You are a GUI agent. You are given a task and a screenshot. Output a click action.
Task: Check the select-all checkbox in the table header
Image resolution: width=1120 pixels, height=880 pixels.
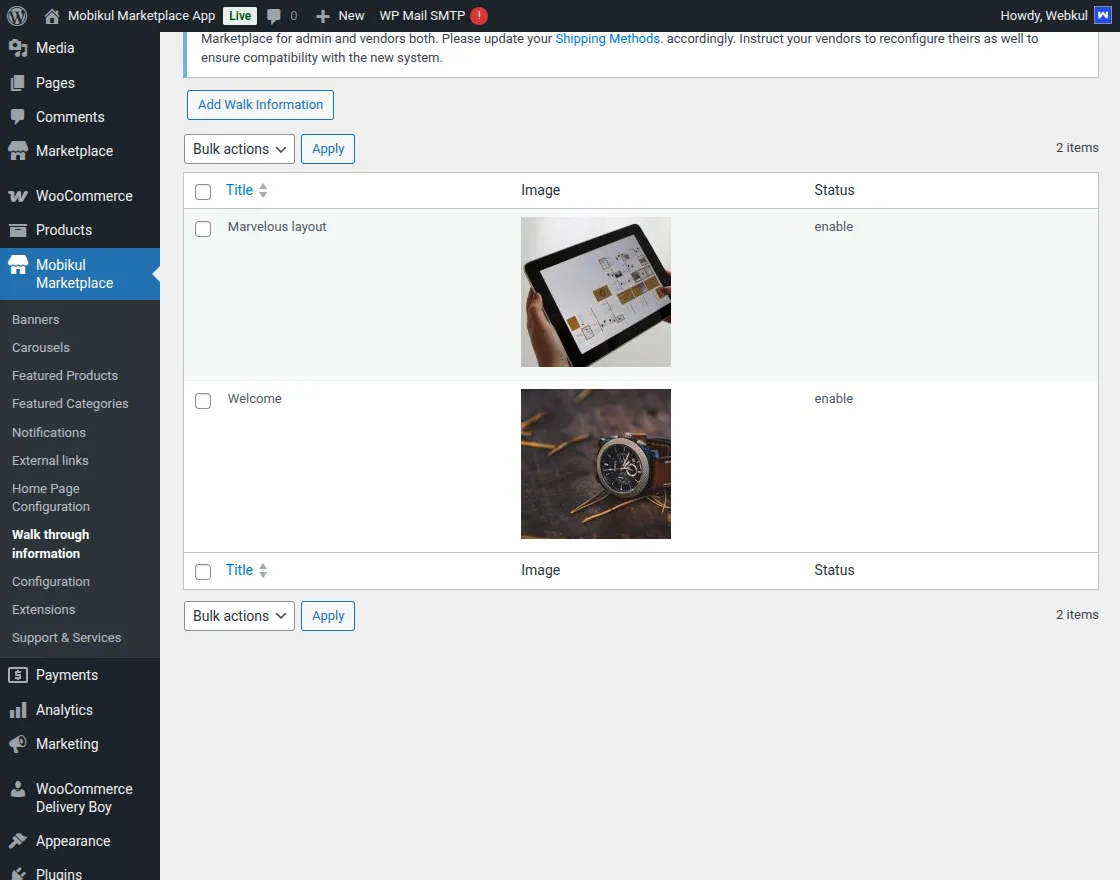click(x=203, y=191)
